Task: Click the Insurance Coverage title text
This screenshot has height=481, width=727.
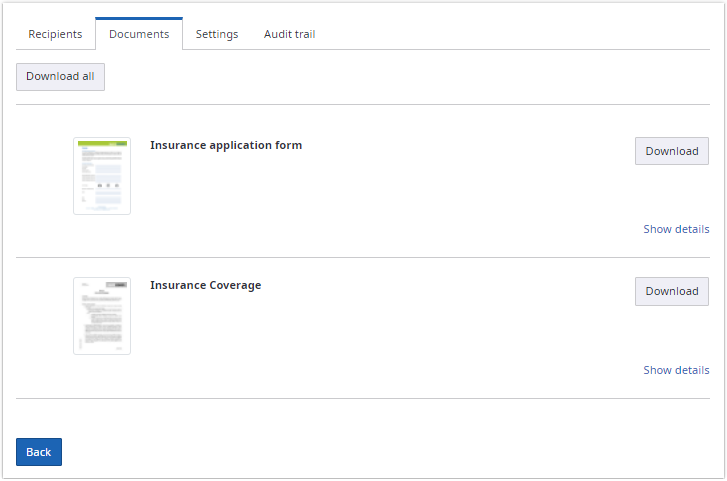Action: tap(205, 285)
